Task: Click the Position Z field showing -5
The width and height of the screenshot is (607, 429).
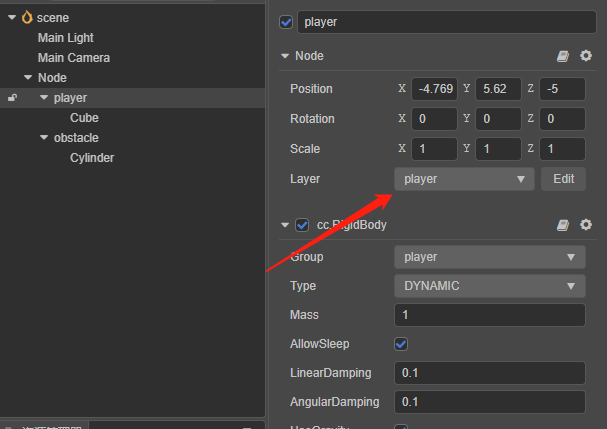Action: pyautogui.click(x=562, y=89)
